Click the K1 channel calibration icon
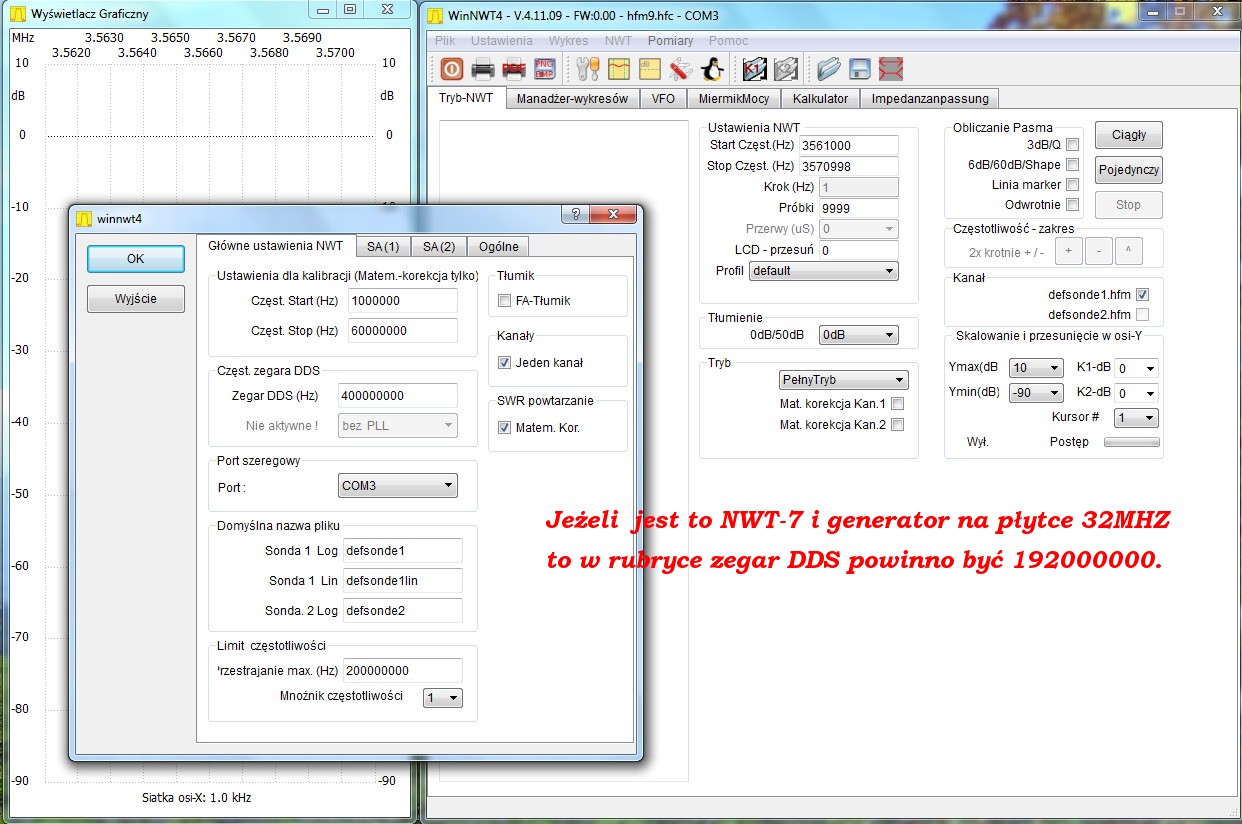Viewport: 1242px width, 824px height. 755,69
